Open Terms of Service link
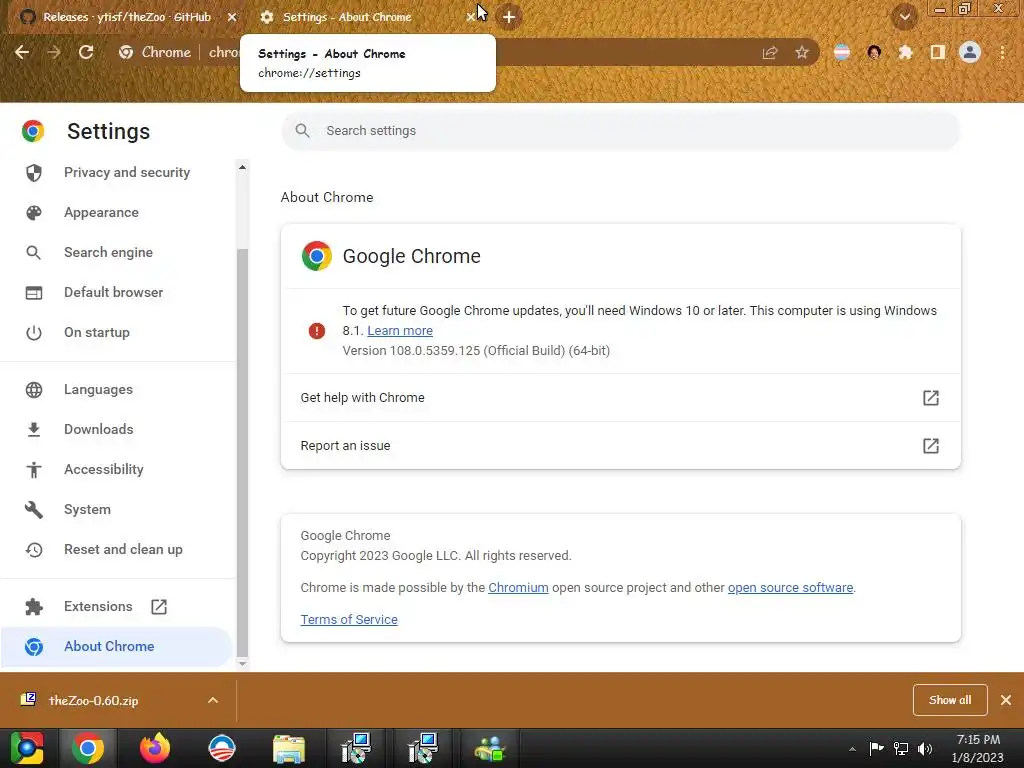This screenshot has height=768, width=1024. 349,620
